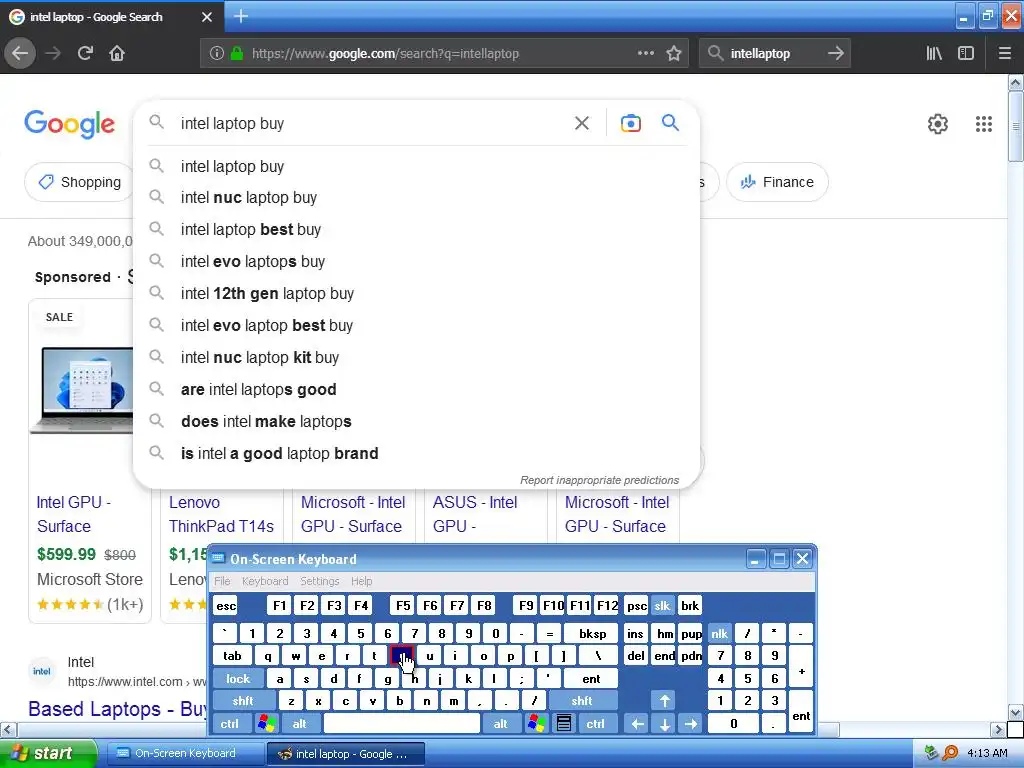The width and height of the screenshot is (1024, 768).
Task: Click the right arrow key on on-screen keyboard
Action: 691,724
